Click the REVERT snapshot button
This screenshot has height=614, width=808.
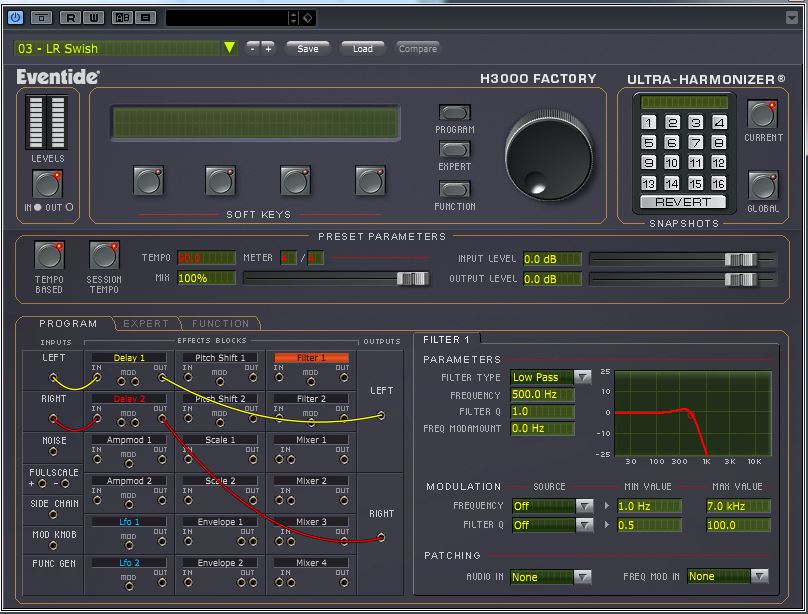click(x=683, y=202)
